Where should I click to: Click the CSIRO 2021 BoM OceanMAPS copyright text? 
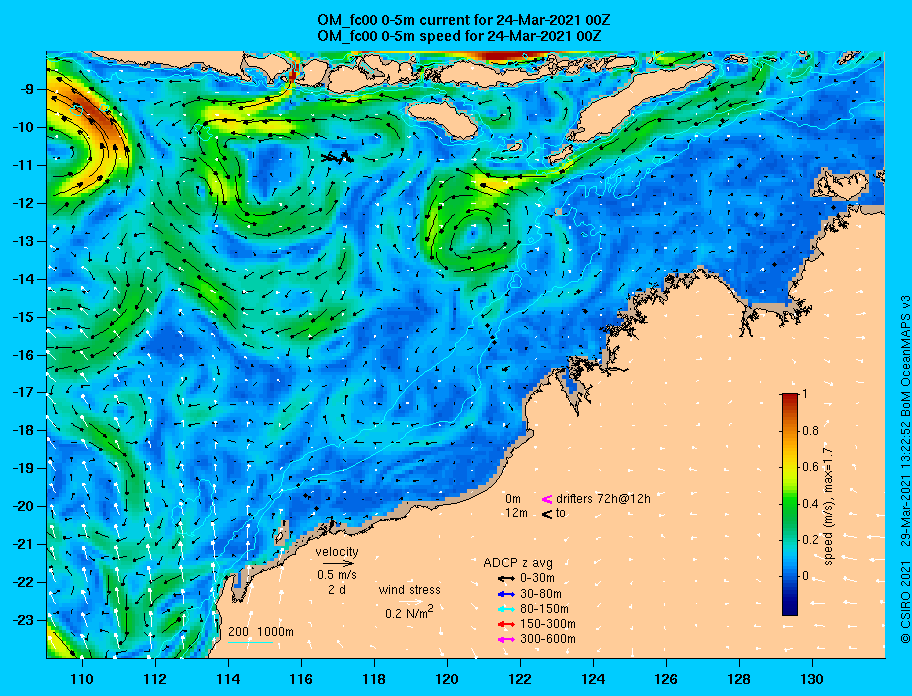pyautogui.click(x=906, y=469)
